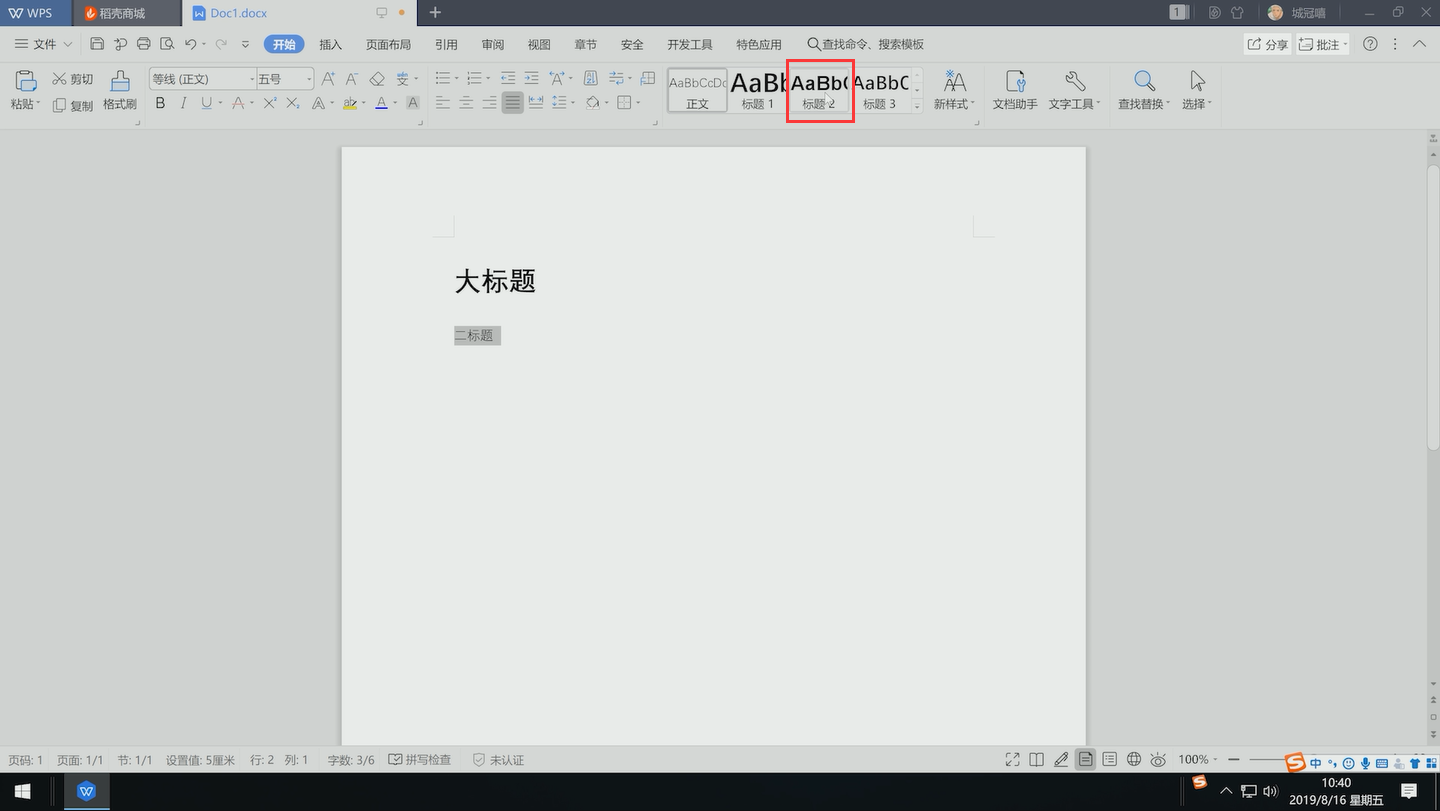Screen dimensions: 1440x811
Task: Apply the 标题 3 heading style
Action: coord(880,90)
